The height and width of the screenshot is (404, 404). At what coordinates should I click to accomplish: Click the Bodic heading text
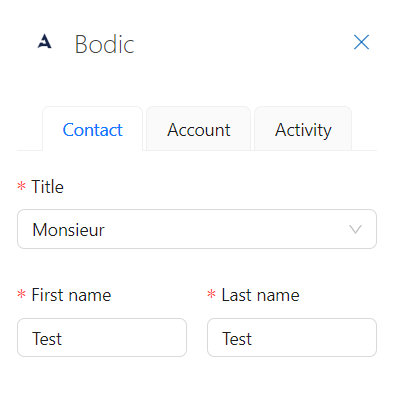point(105,44)
